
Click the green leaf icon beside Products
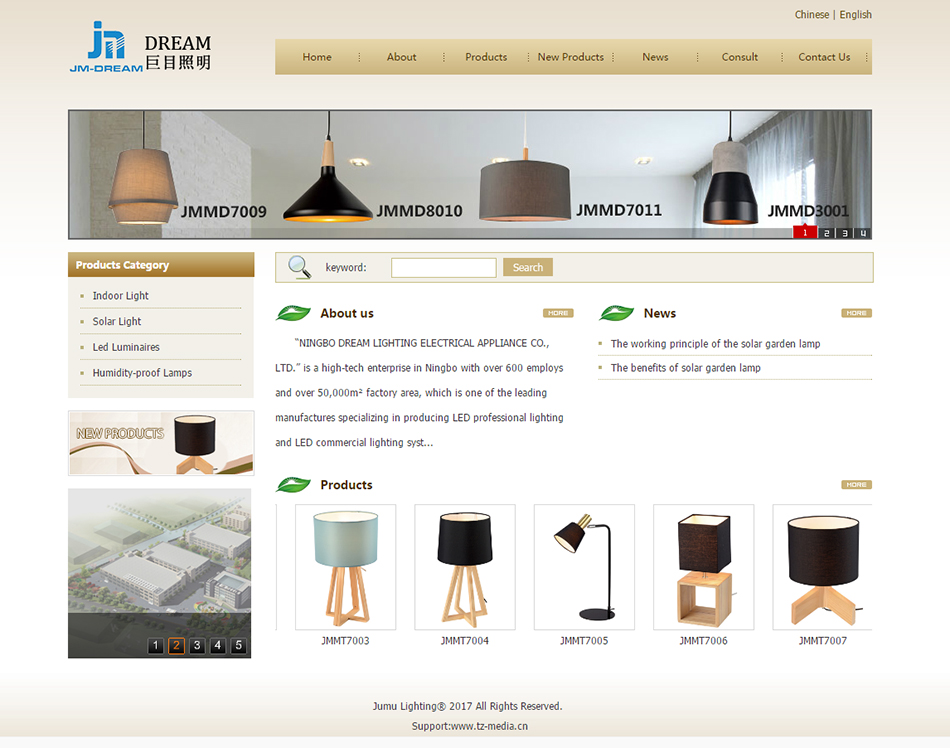pyautogui.click(x=293, y=485)
